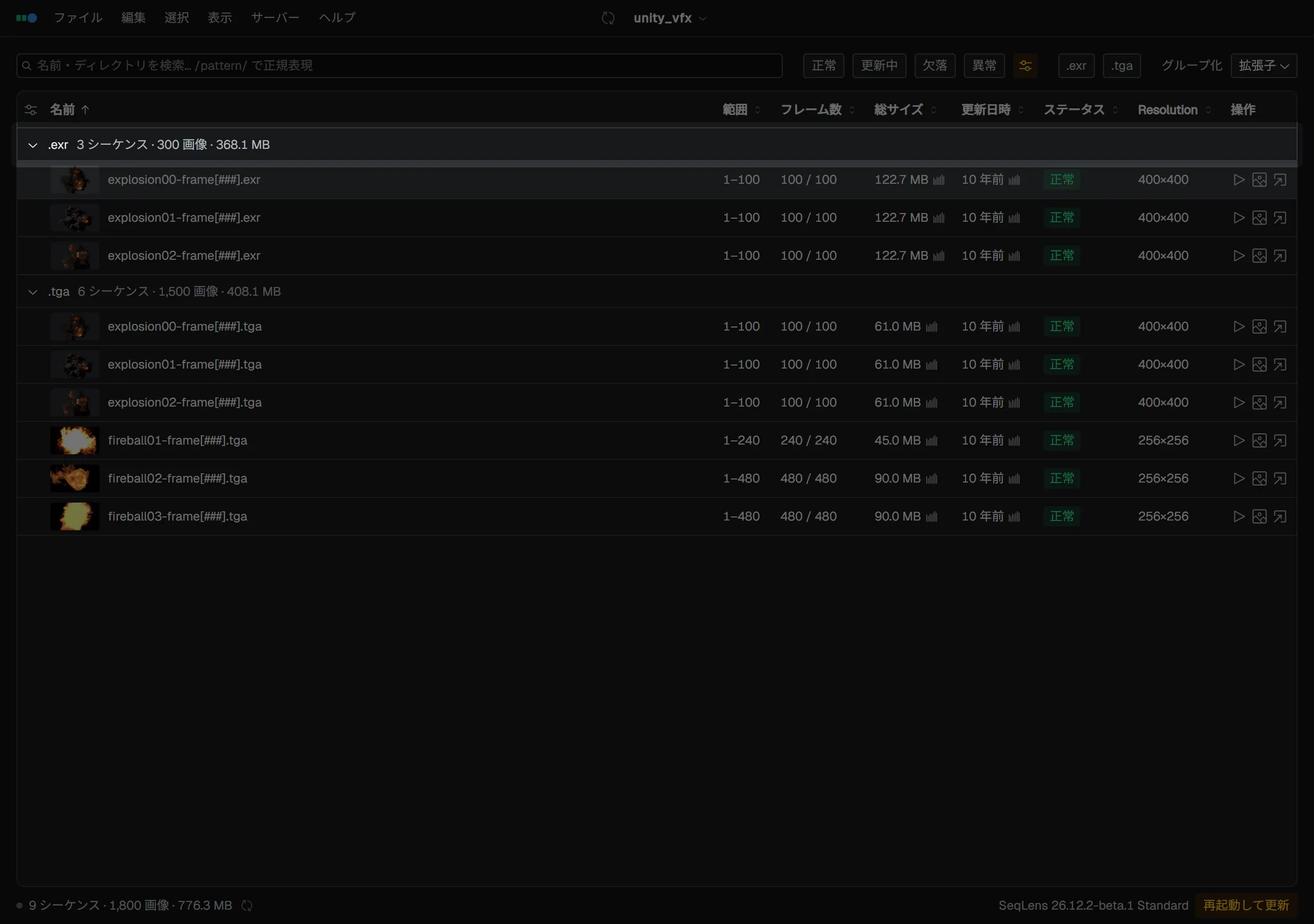
Task: Click external open arrow for explosion01-frame exr
Action: (x=1280, y=218)
